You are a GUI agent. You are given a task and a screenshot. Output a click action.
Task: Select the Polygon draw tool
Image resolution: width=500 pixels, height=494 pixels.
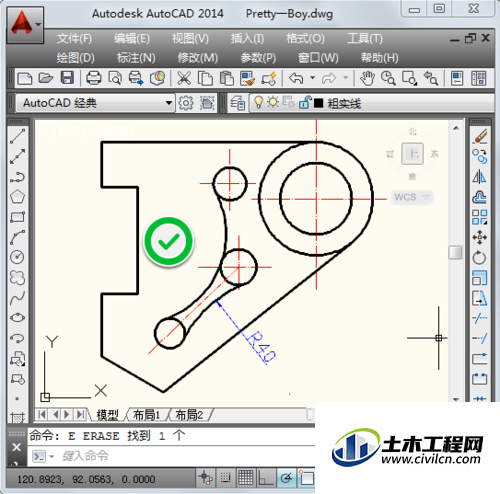coord(17,197)
